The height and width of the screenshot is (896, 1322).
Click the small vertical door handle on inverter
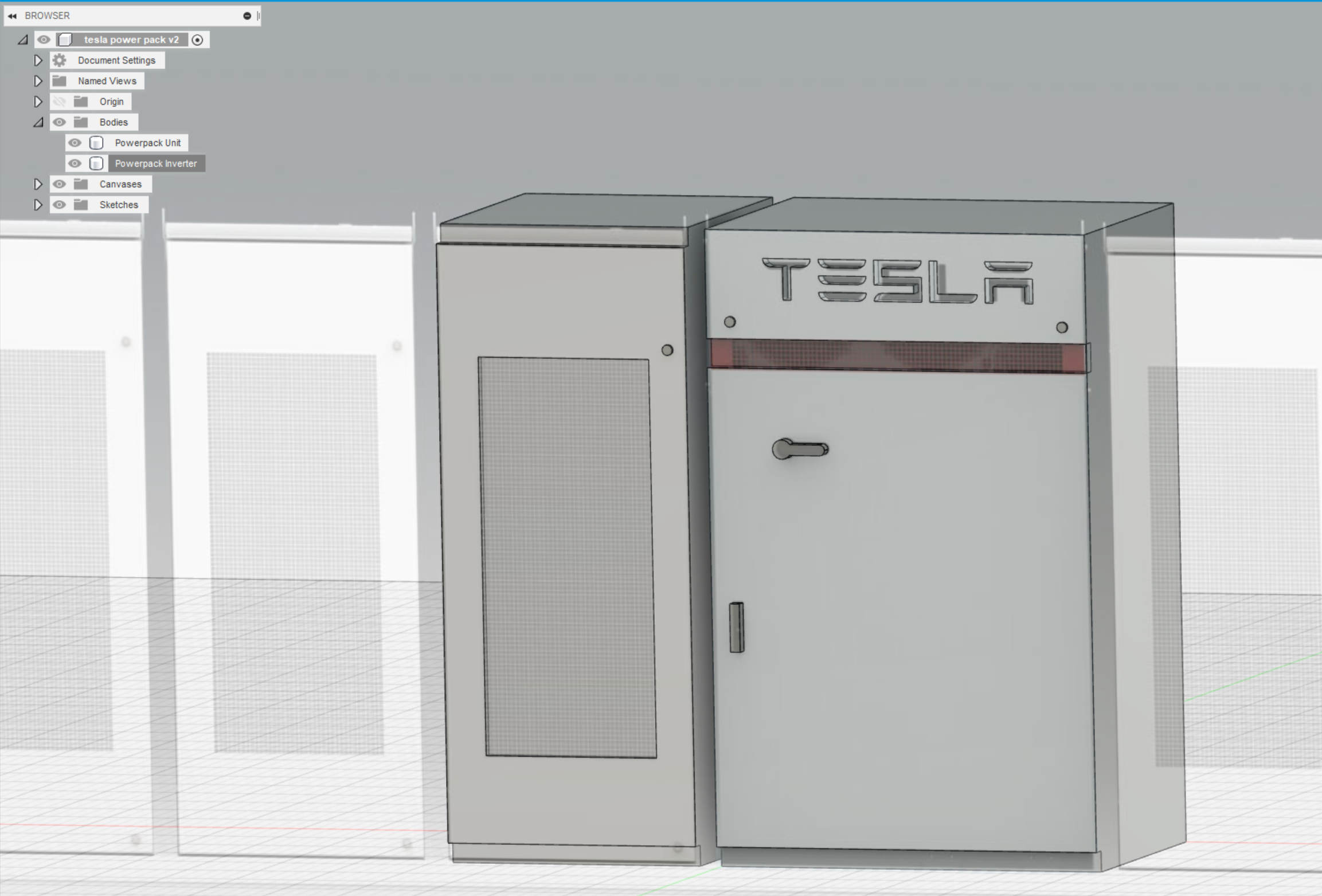737,627
